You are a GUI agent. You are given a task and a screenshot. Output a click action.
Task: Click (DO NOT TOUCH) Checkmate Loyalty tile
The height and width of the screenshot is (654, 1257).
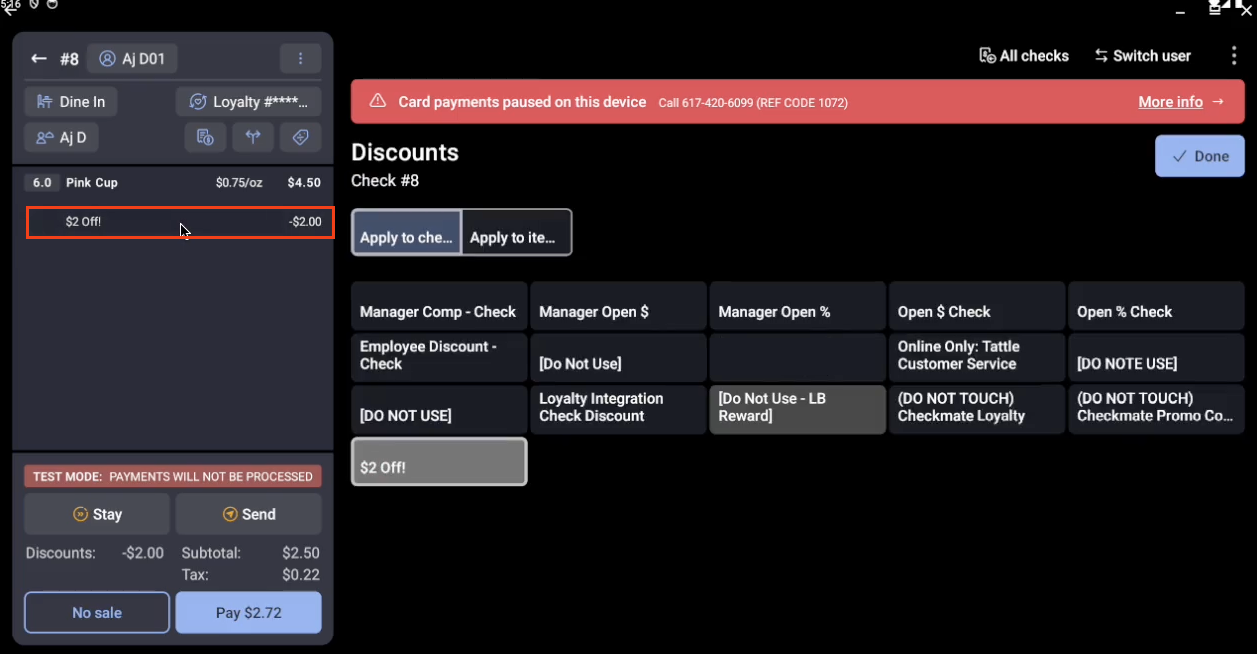click(x=976, y=410)
